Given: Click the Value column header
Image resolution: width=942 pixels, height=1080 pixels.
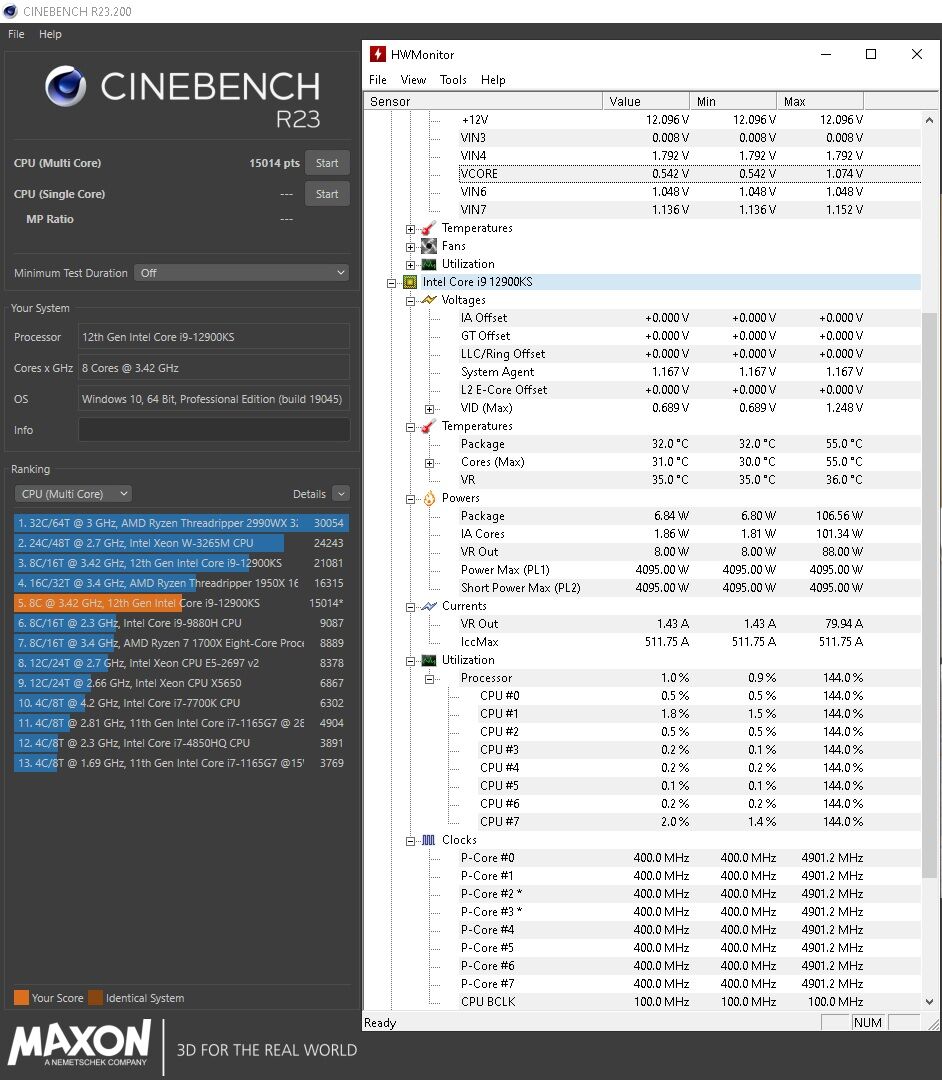Looking at the screenshot, I should pyautogui.click(x=646, y=101).
